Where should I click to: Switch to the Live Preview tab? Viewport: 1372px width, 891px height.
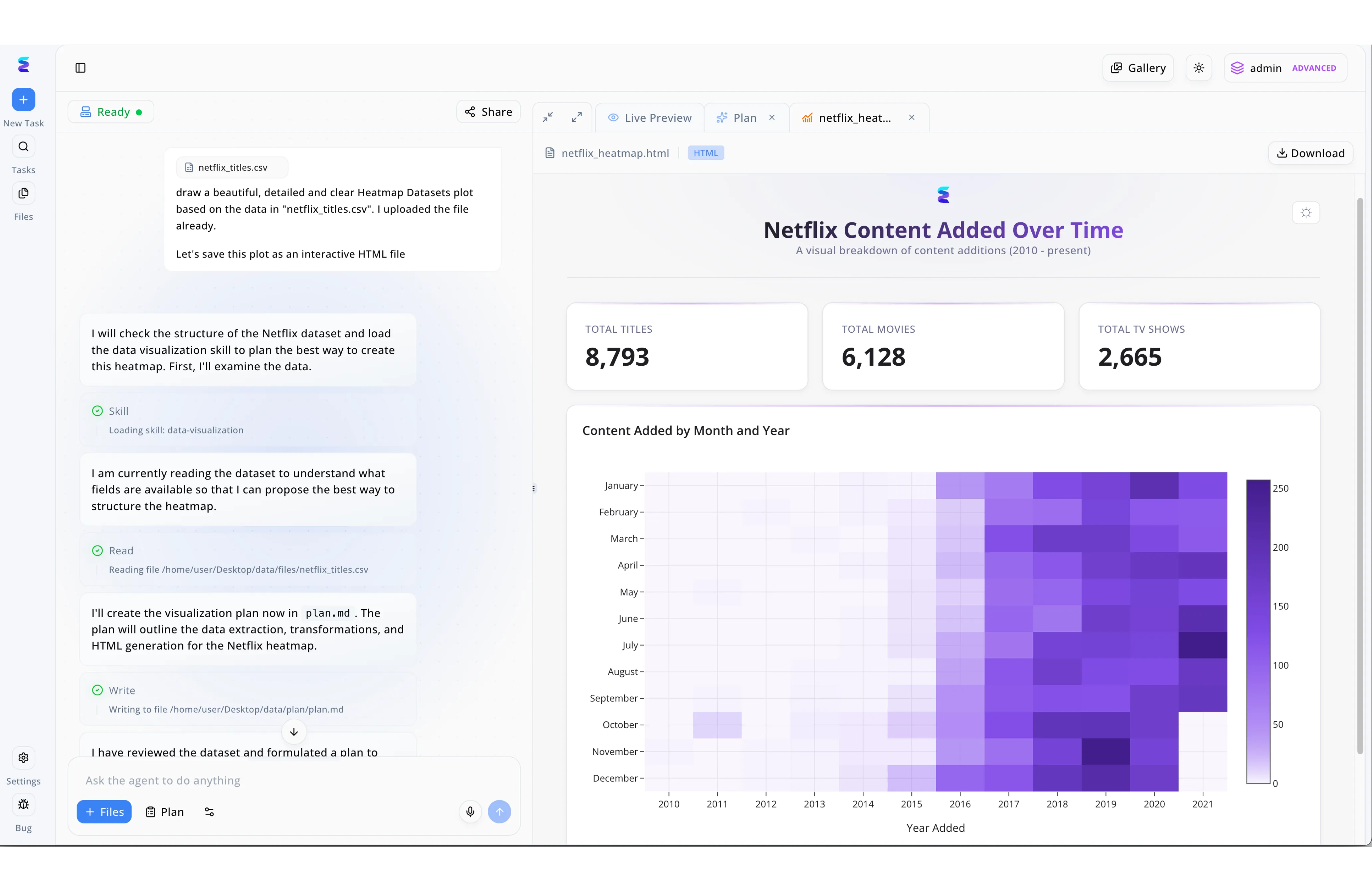pyautogui.click(x=650, y=117)
